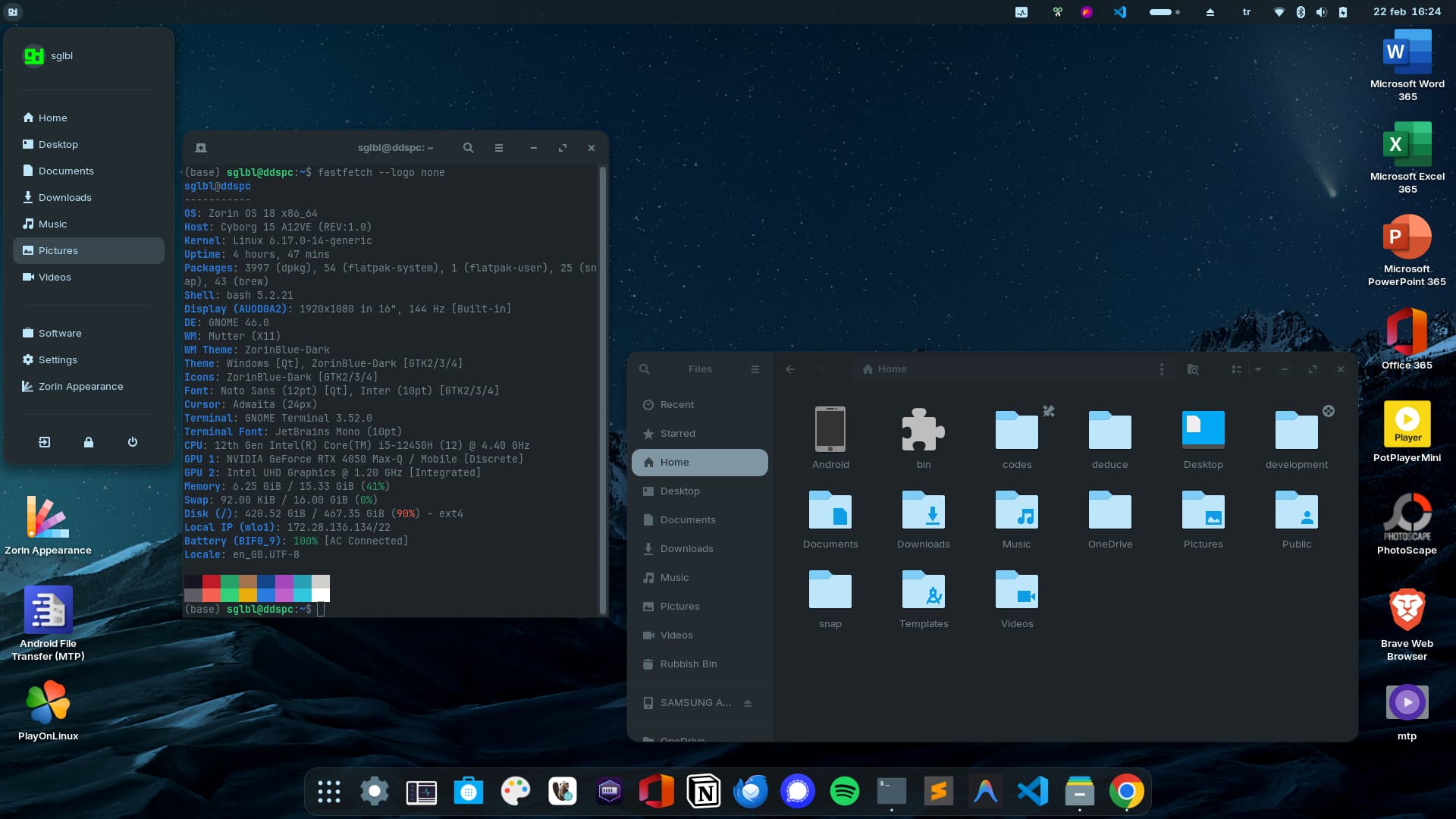Open the Files hamburger menu
Viewport: 1456px width, 819px height.
pos(755,369)
